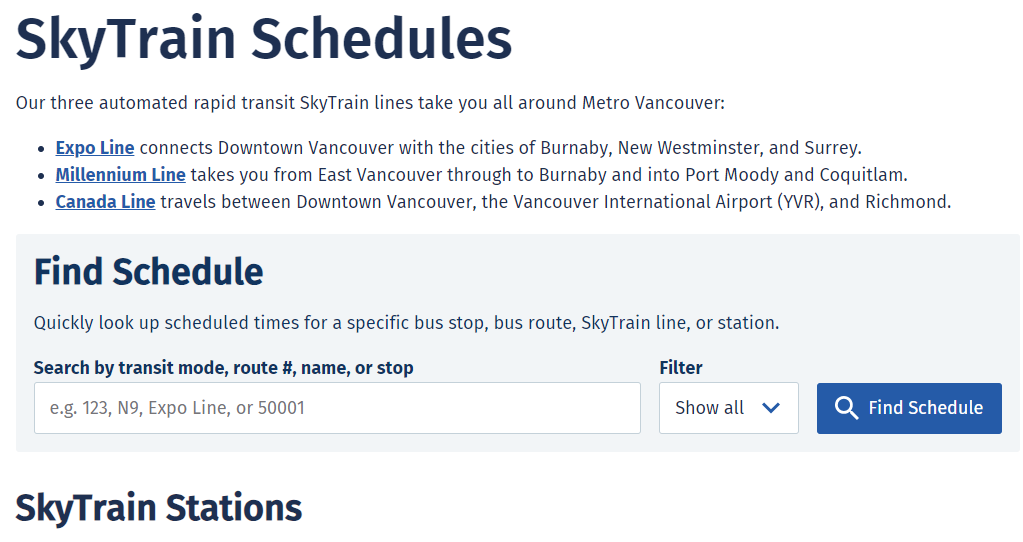Click the magnifying glass search icon
Screen dimensions: 1023x542
[847, 408]
